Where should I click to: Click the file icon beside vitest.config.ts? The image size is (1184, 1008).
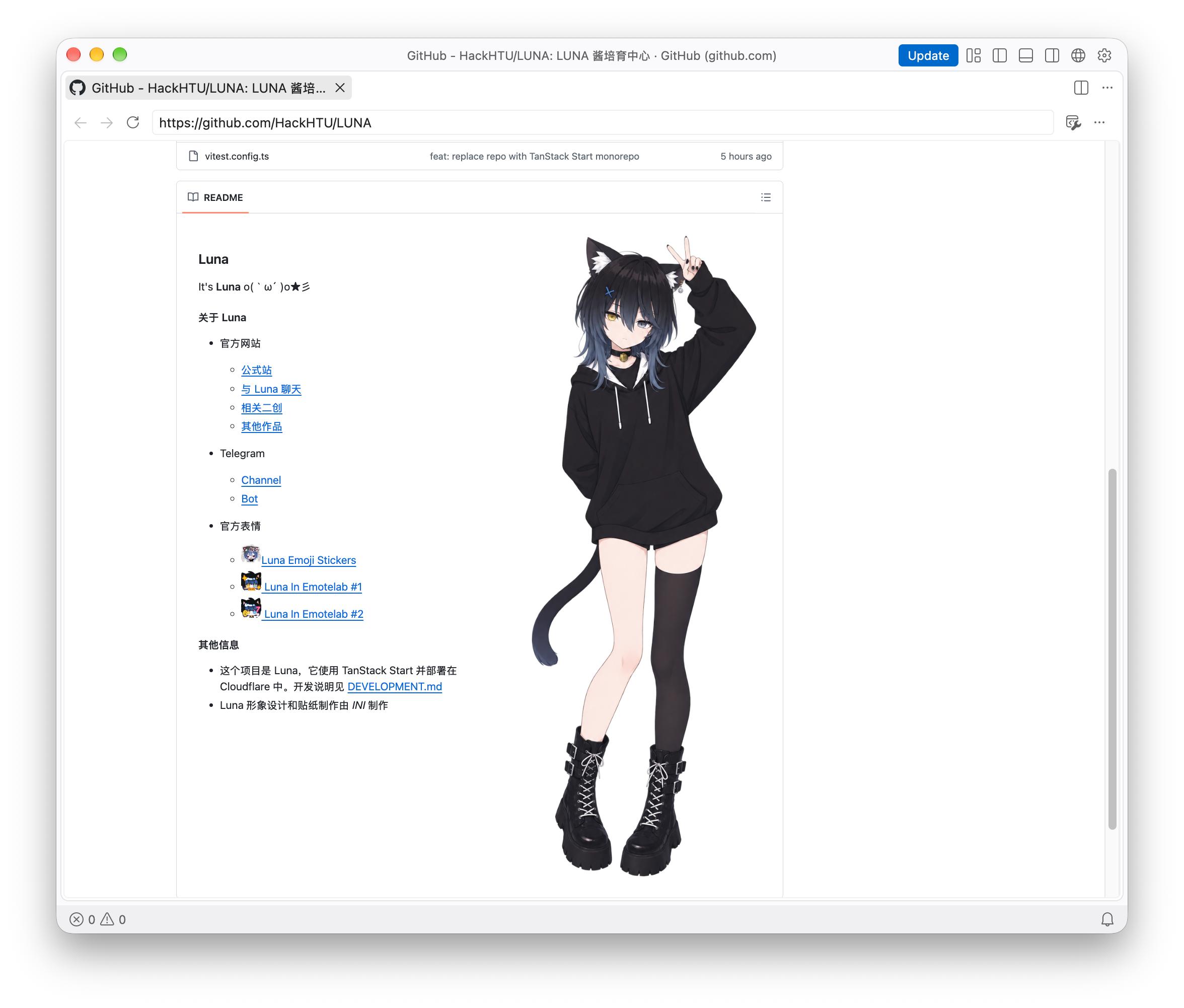point(193,157)
